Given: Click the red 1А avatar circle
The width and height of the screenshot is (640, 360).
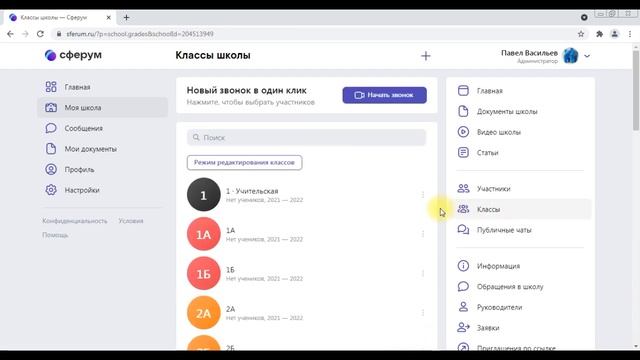Looking at the screenshot, I should pos(204,234).
